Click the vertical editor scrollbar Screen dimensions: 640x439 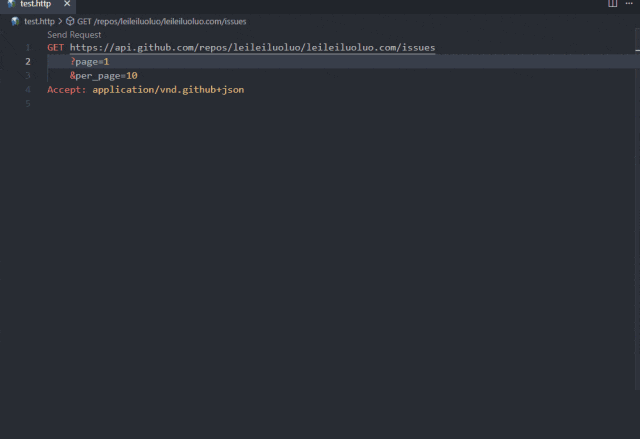[x=638, y=208]
